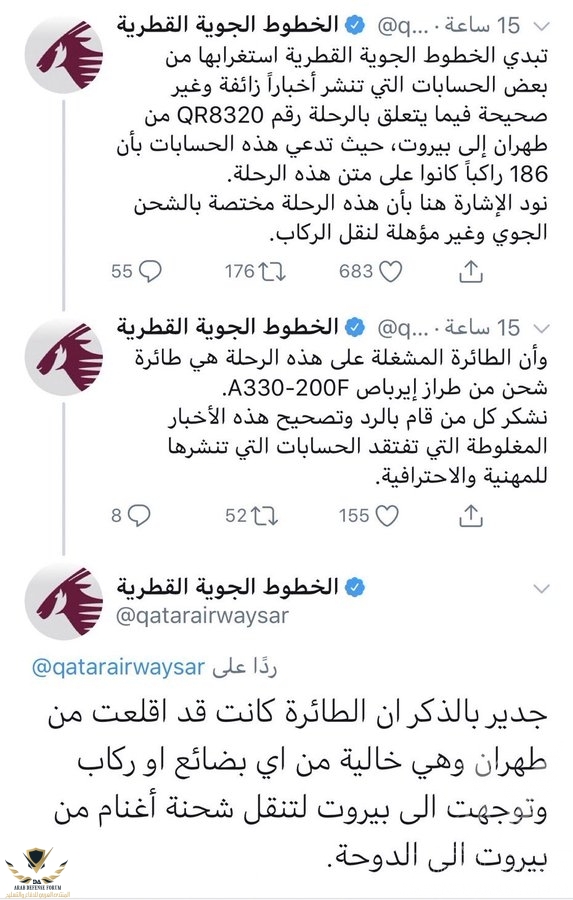Image resolution: width=573 pixels, height=900 pixels.
Task: Share the first tweet via share icon
Action: tap(470, 271)
